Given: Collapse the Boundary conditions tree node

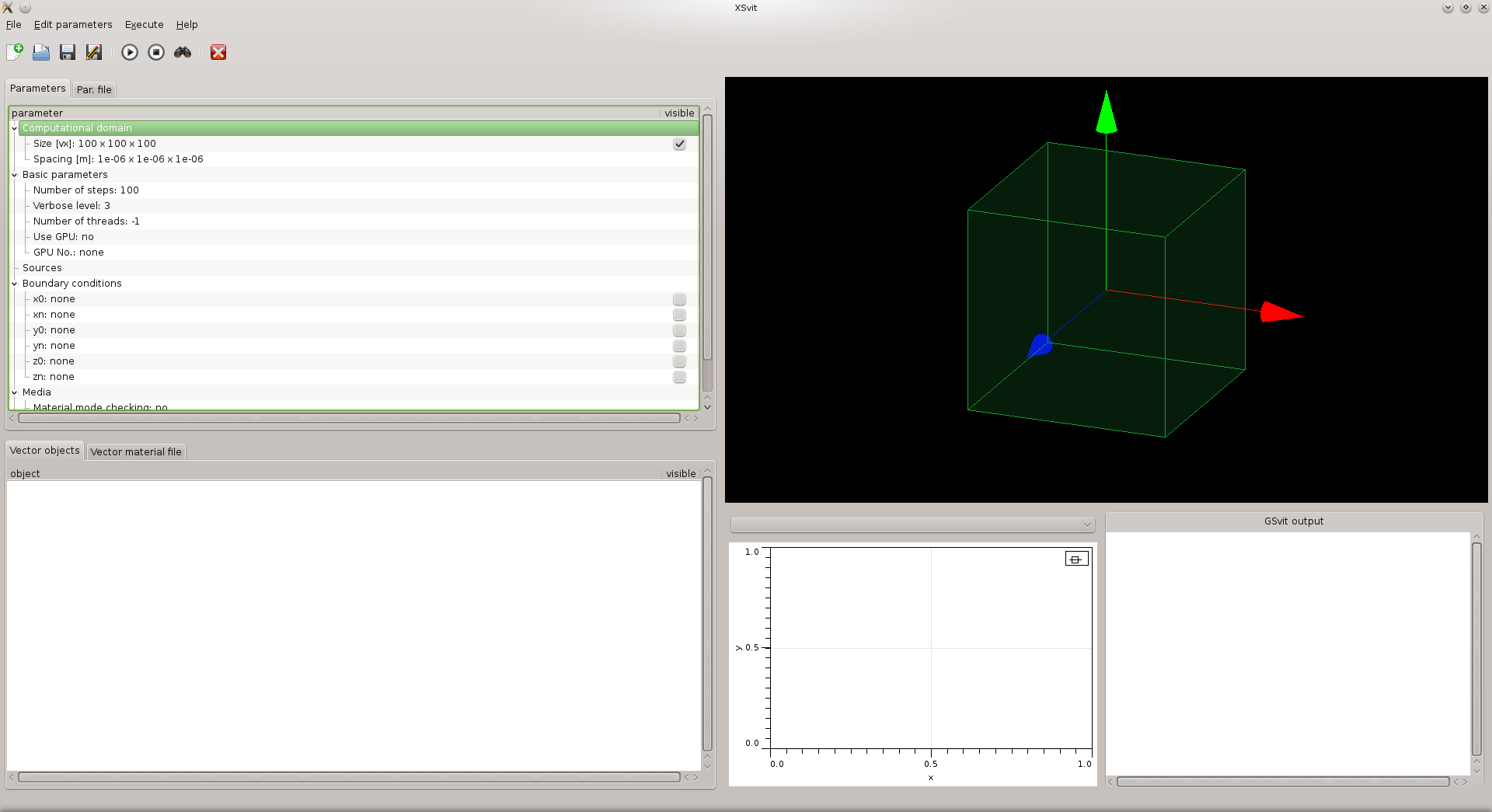Looking at the screenshot, I should (14, 284).
